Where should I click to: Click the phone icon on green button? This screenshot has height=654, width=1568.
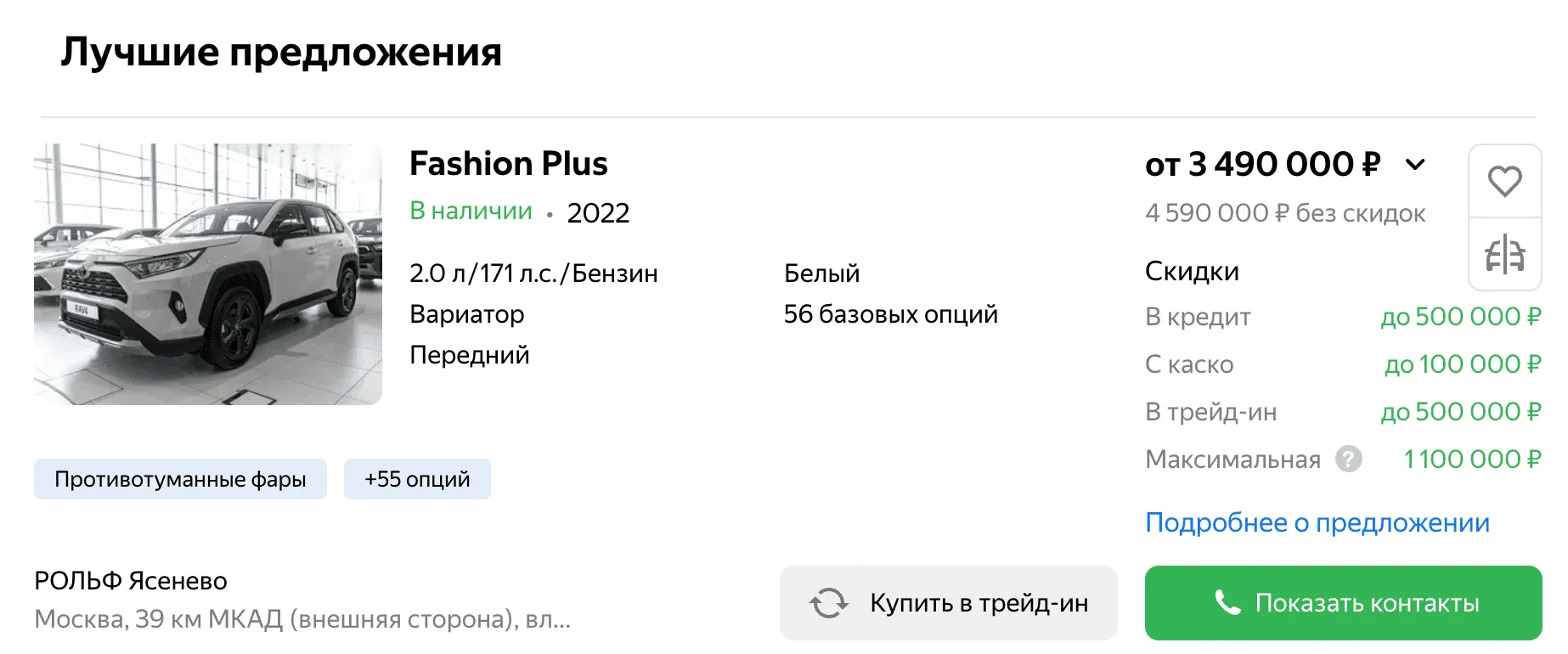tap(1227, 603)
